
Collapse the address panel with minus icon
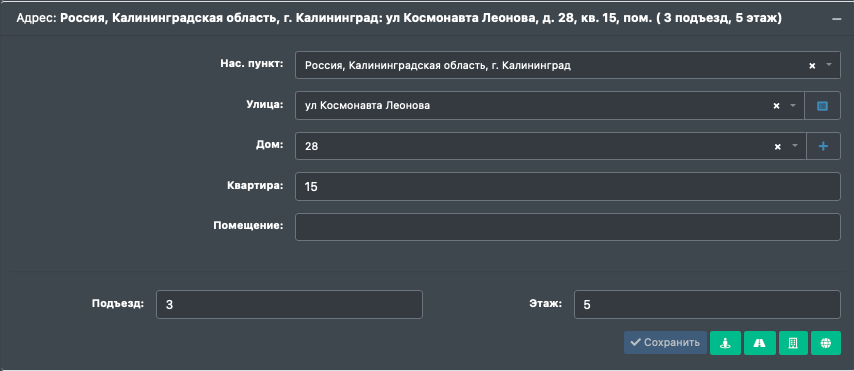(x=837, y=19)
